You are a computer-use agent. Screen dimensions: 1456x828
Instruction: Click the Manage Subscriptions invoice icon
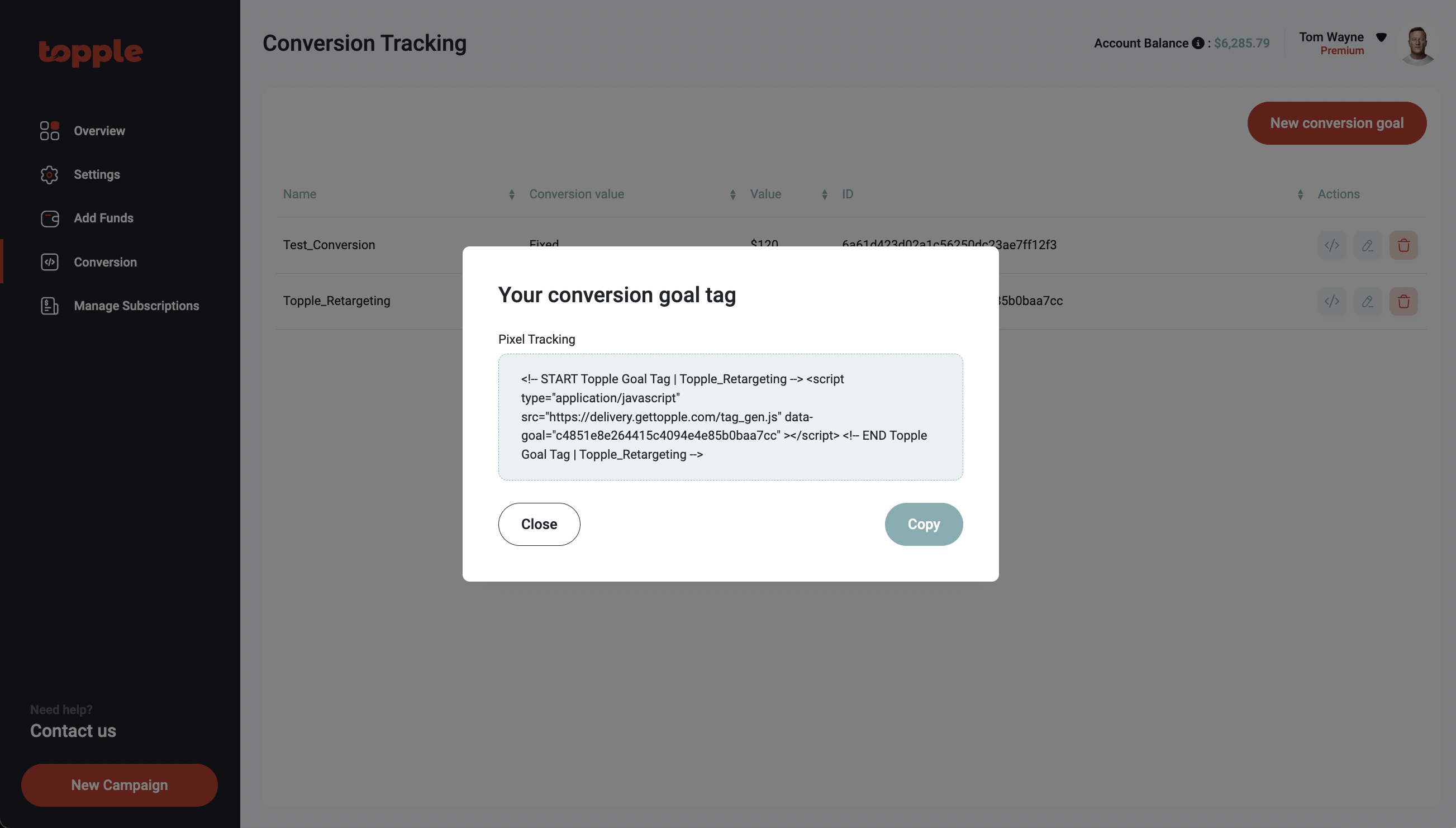coord(50,306)
